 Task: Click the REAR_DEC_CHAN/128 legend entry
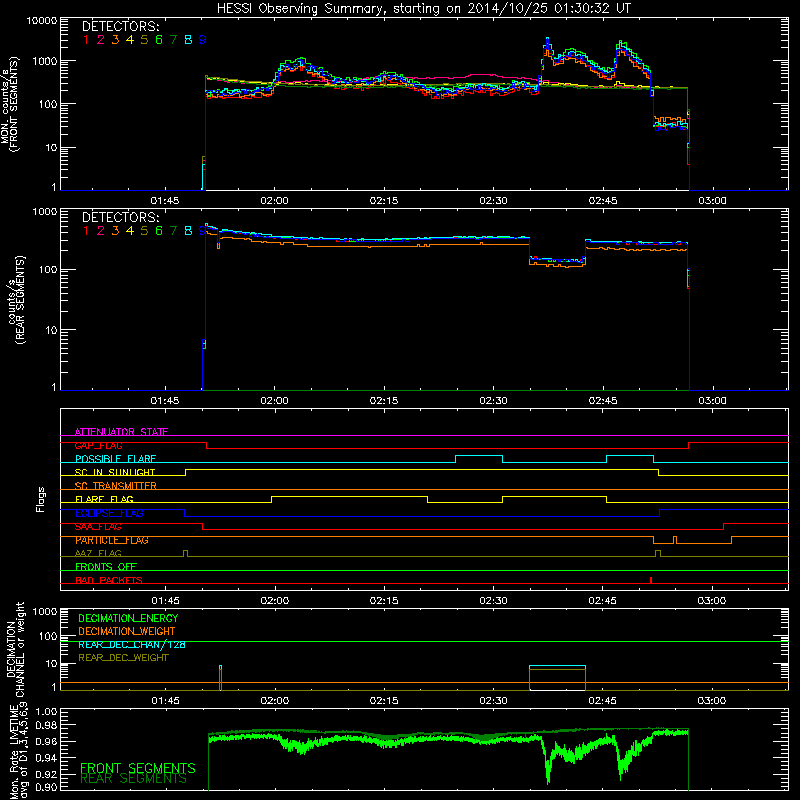pos(132,645)
